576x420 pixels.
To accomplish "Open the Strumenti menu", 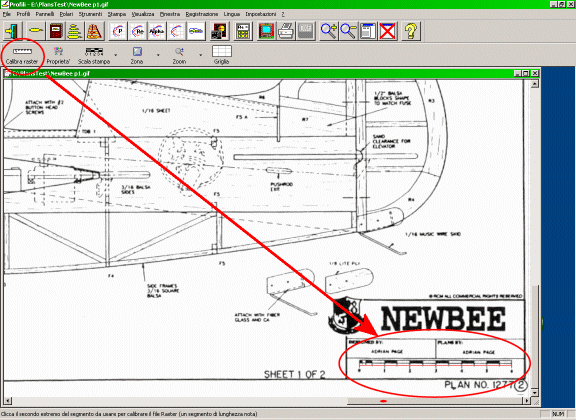I will click(x=90, y=14).
